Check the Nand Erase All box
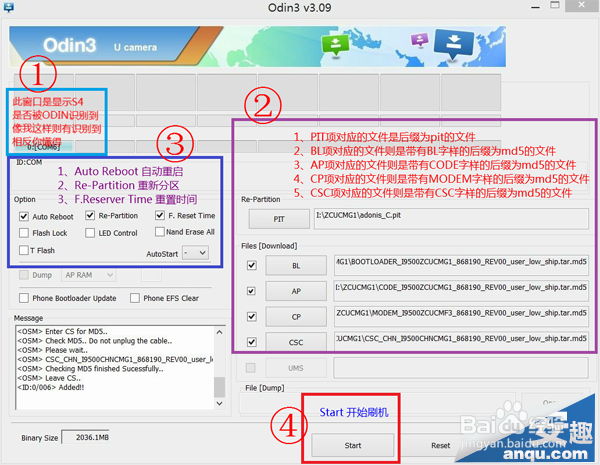Screen dimensions: 600x465 pos(160,232)
